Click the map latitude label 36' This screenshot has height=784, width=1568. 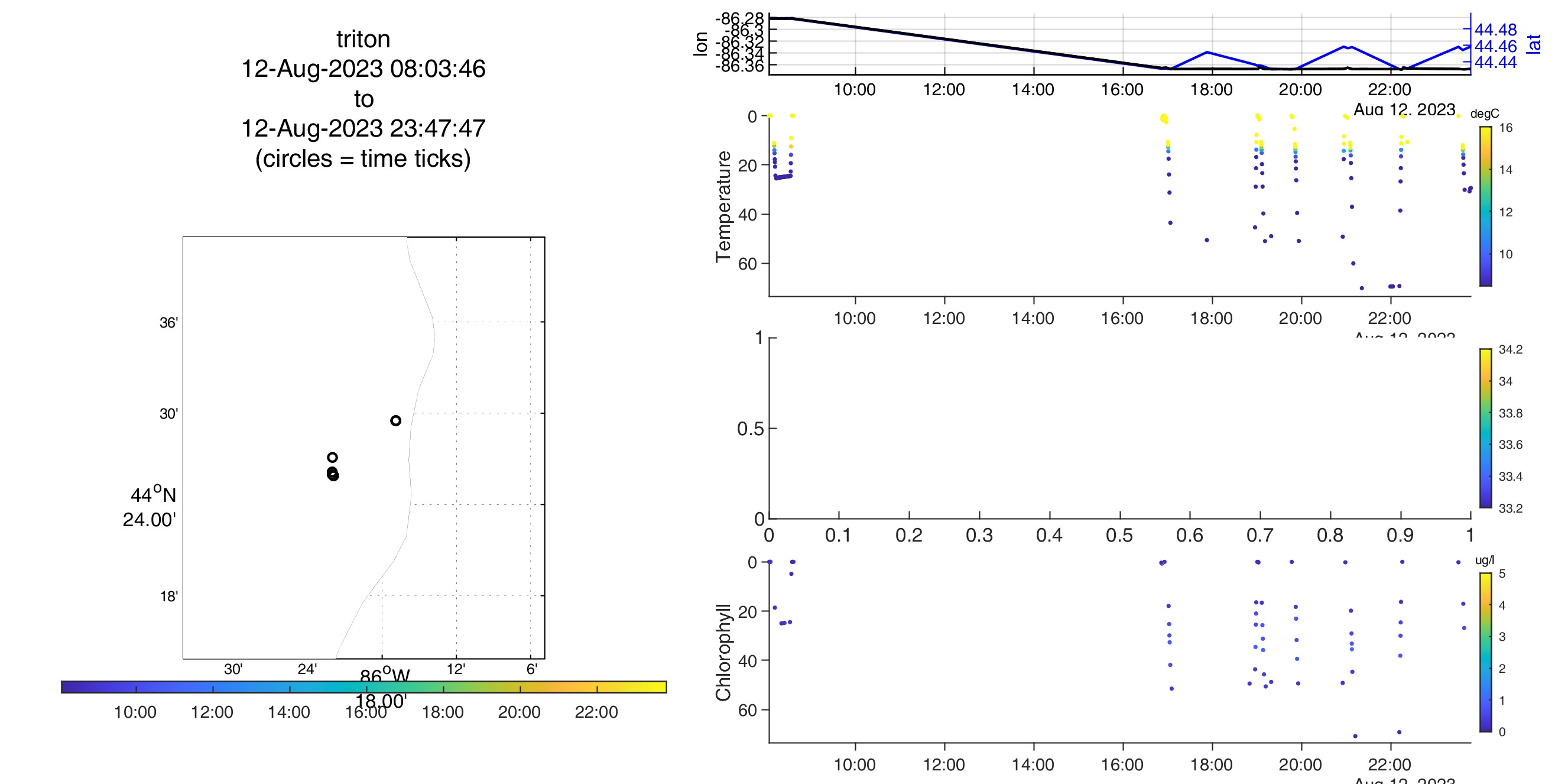click(168, 323)
